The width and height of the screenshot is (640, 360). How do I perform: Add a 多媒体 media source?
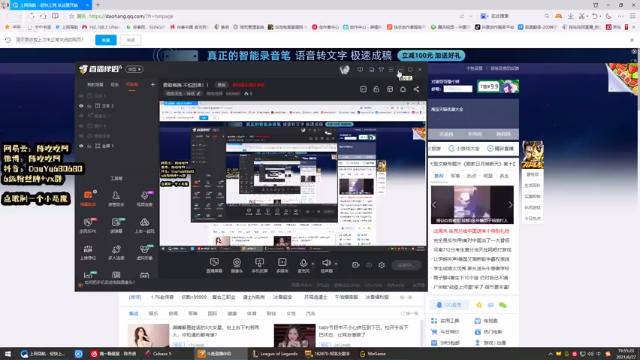[x=282, y=265]
